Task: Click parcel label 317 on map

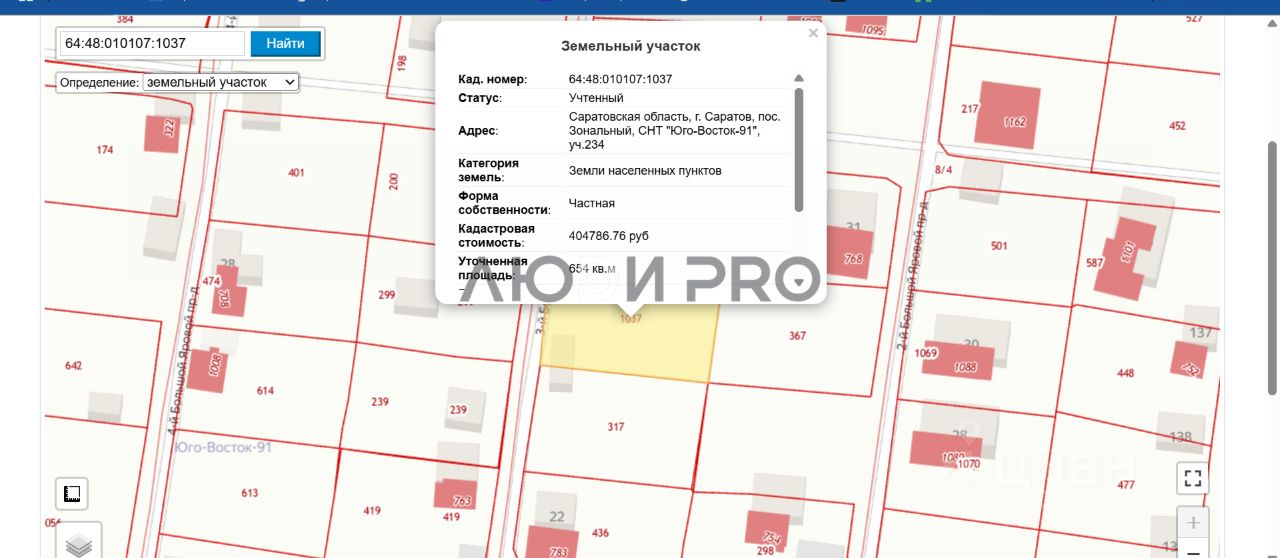Action: 616,427
